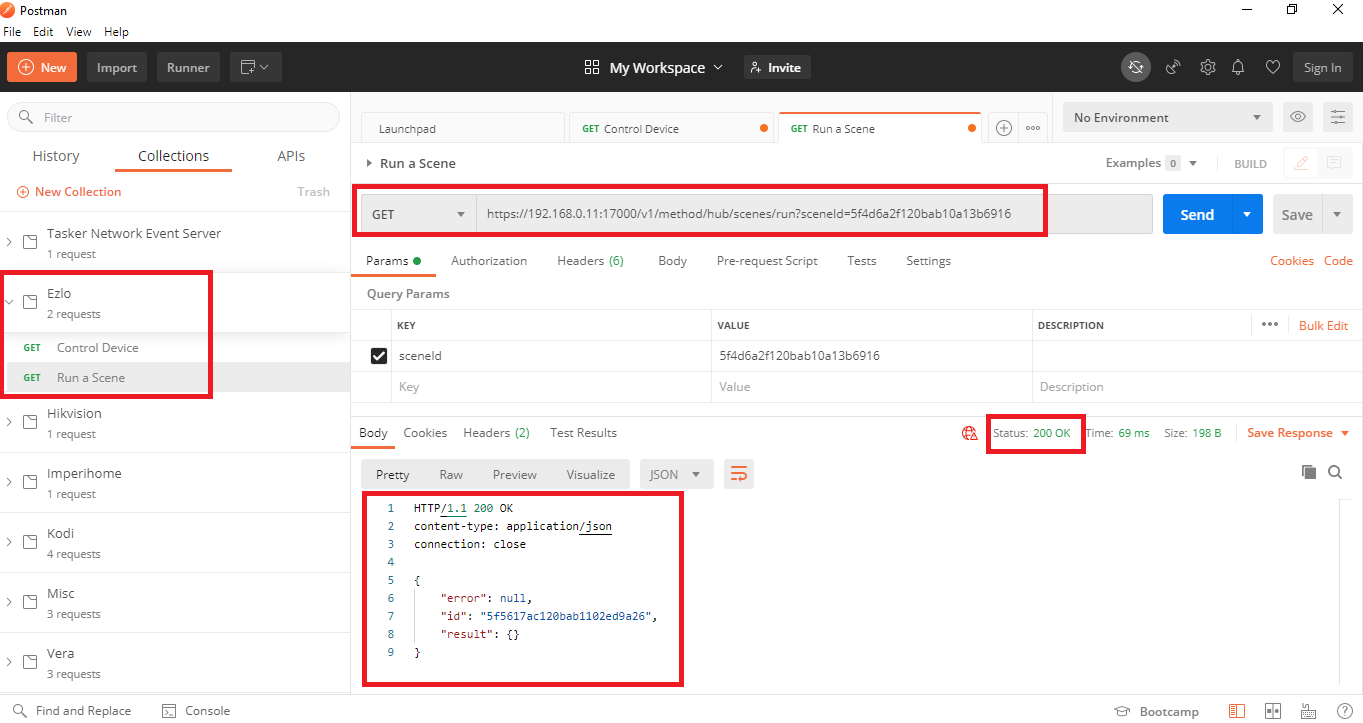This screenshot has width=1363, height=723.
Task: Click the Import button
Action: pos(117,67)
